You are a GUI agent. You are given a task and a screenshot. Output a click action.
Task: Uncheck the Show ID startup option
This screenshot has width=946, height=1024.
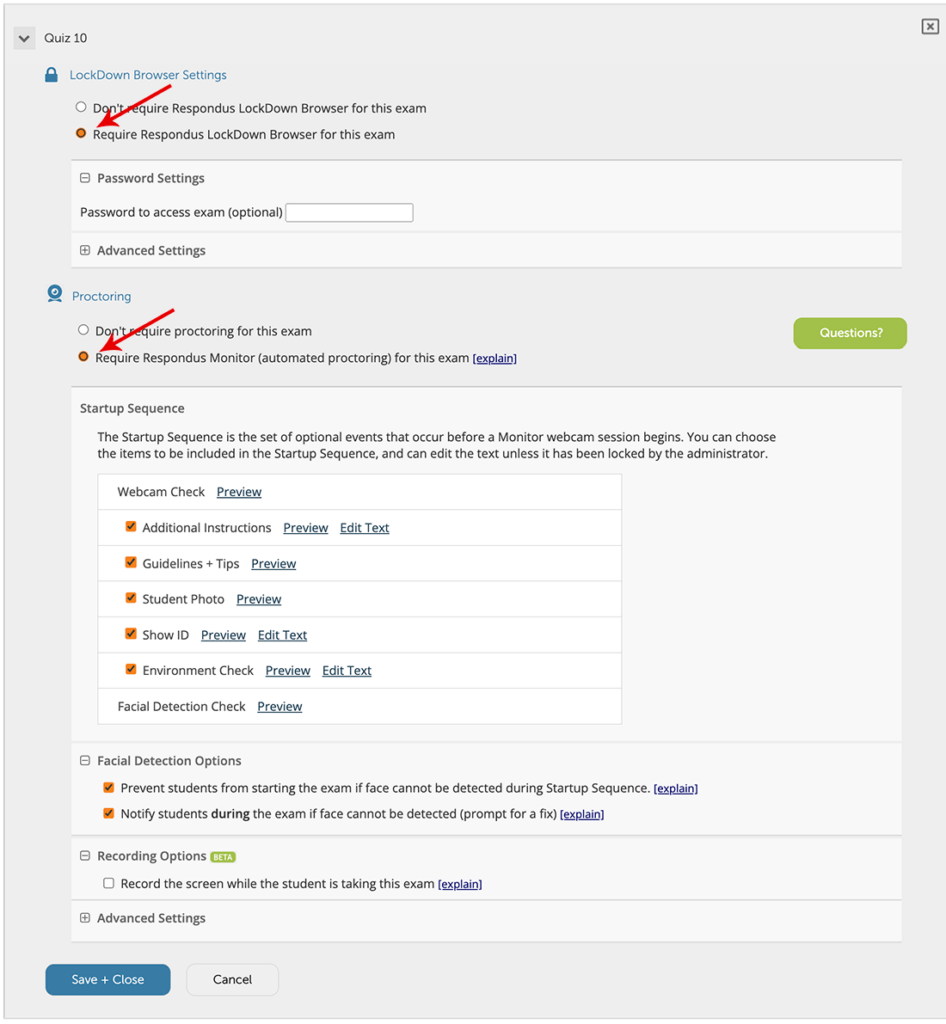coord(130,633)
